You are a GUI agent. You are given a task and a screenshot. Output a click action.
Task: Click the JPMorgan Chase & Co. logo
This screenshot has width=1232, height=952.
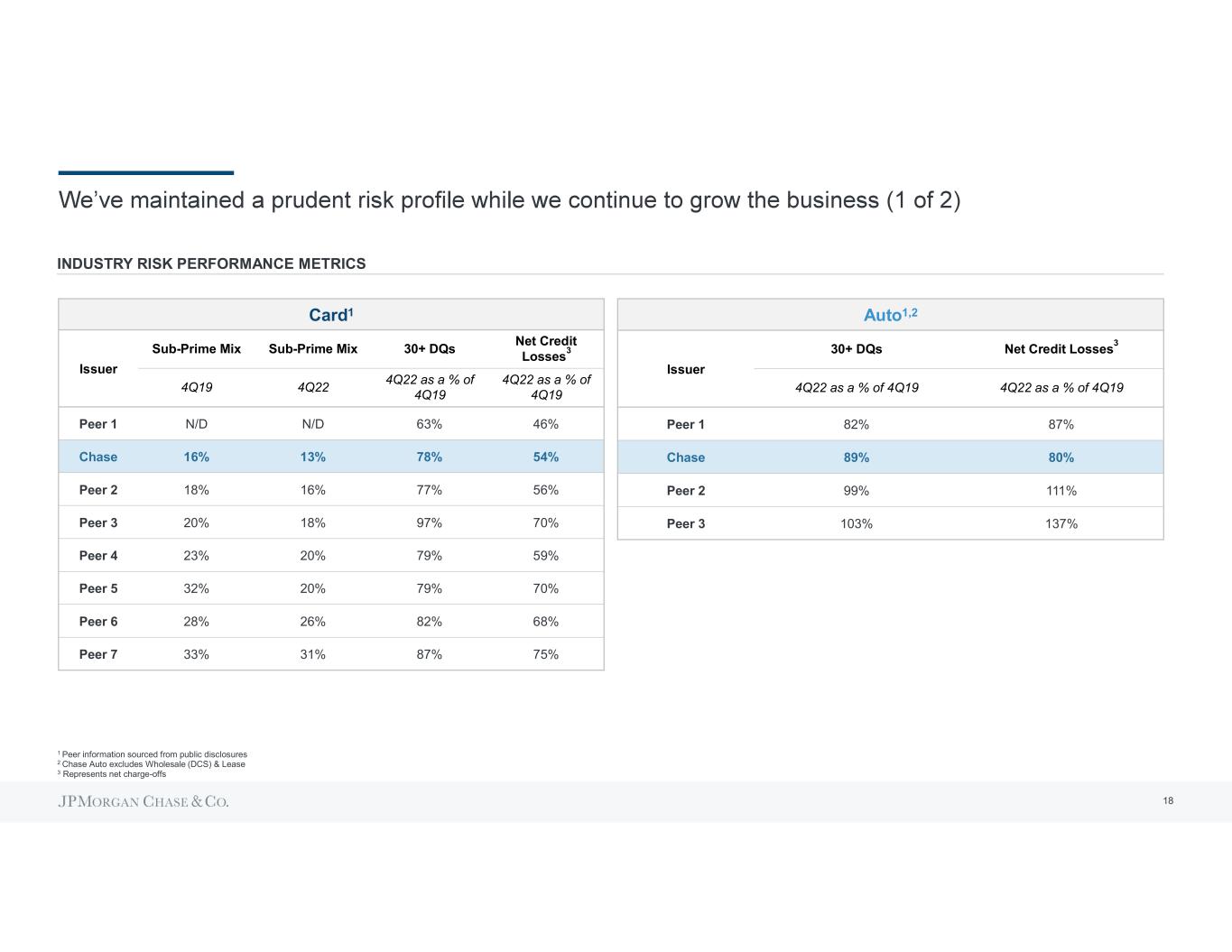point(144,801)
